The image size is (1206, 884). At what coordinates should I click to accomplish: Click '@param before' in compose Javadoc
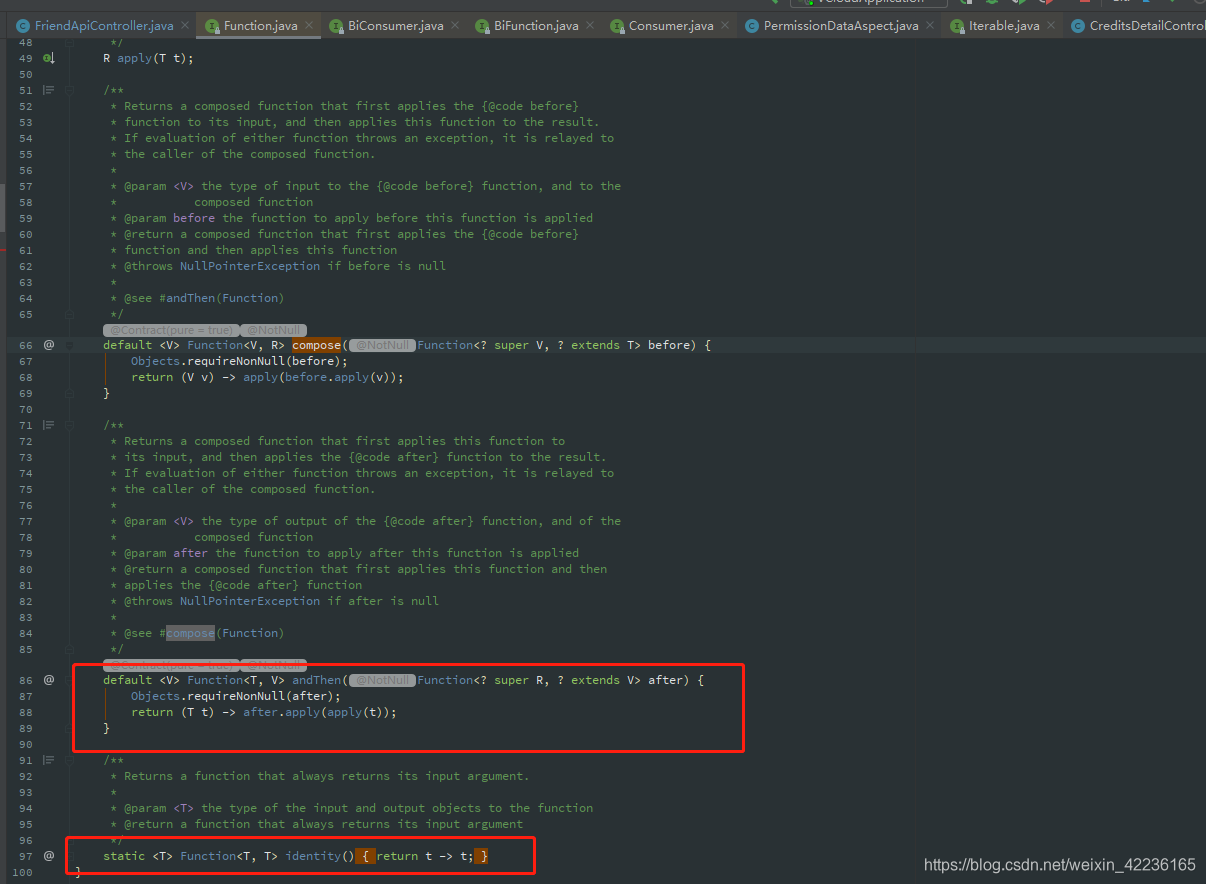[x=169, y=218]
